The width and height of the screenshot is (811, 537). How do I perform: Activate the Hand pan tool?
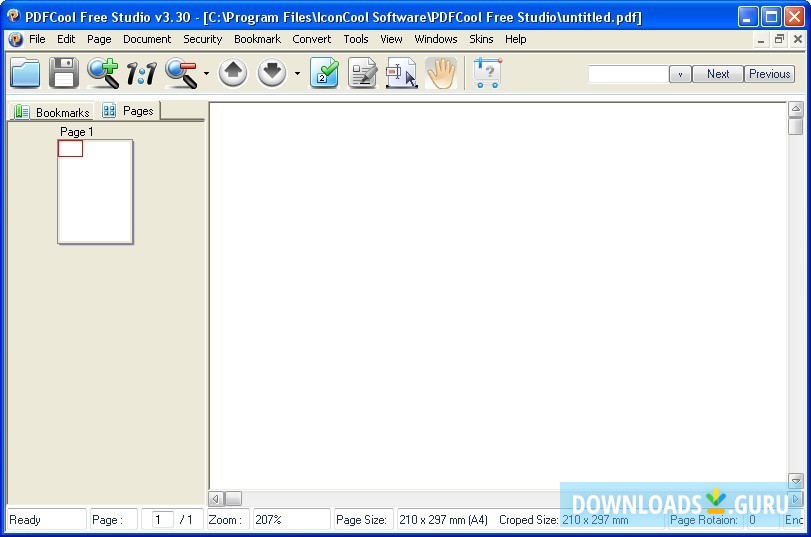click(x=441, y=73)
